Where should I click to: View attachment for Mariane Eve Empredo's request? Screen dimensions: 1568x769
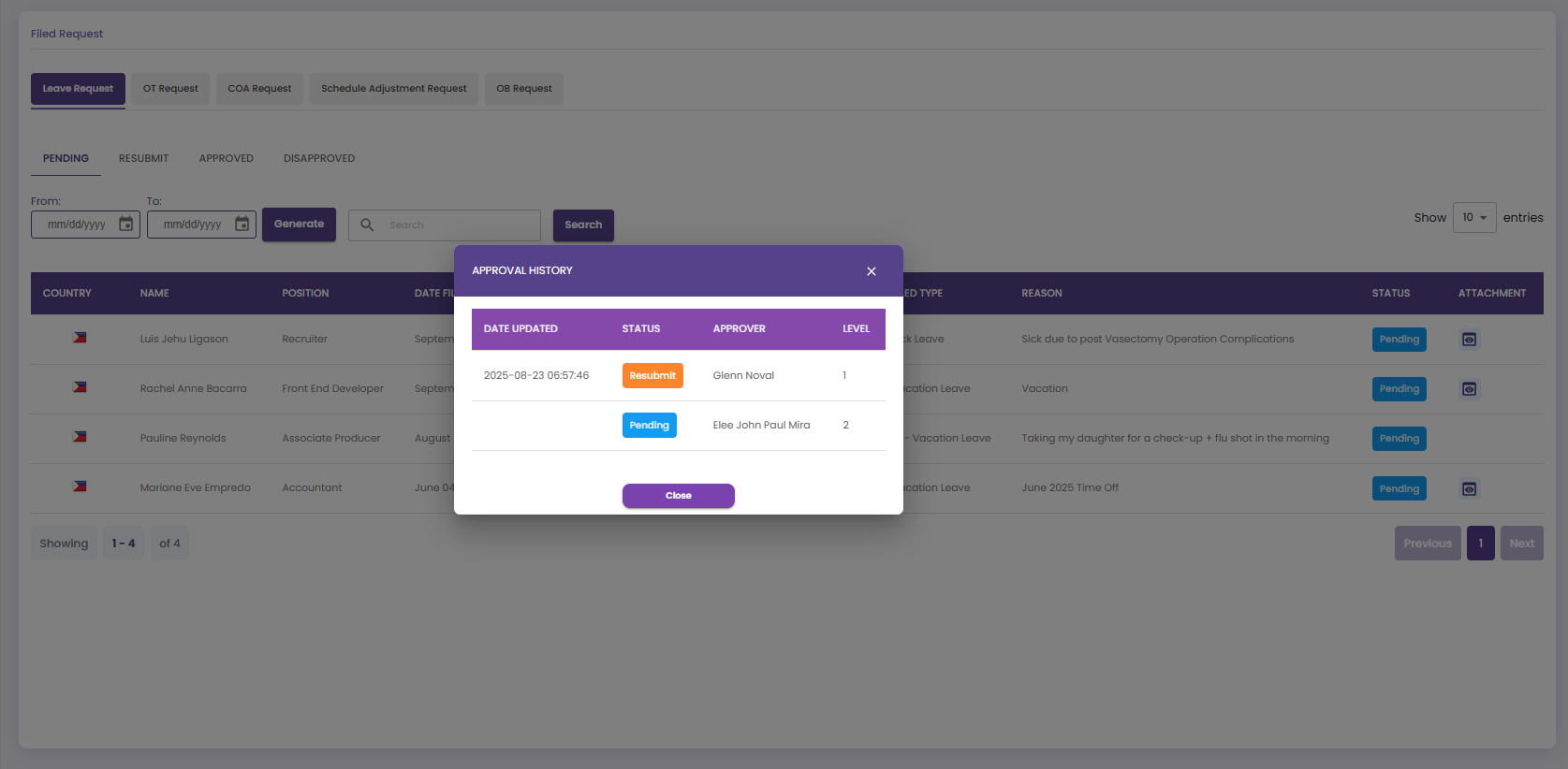(x=1469, y=488)
